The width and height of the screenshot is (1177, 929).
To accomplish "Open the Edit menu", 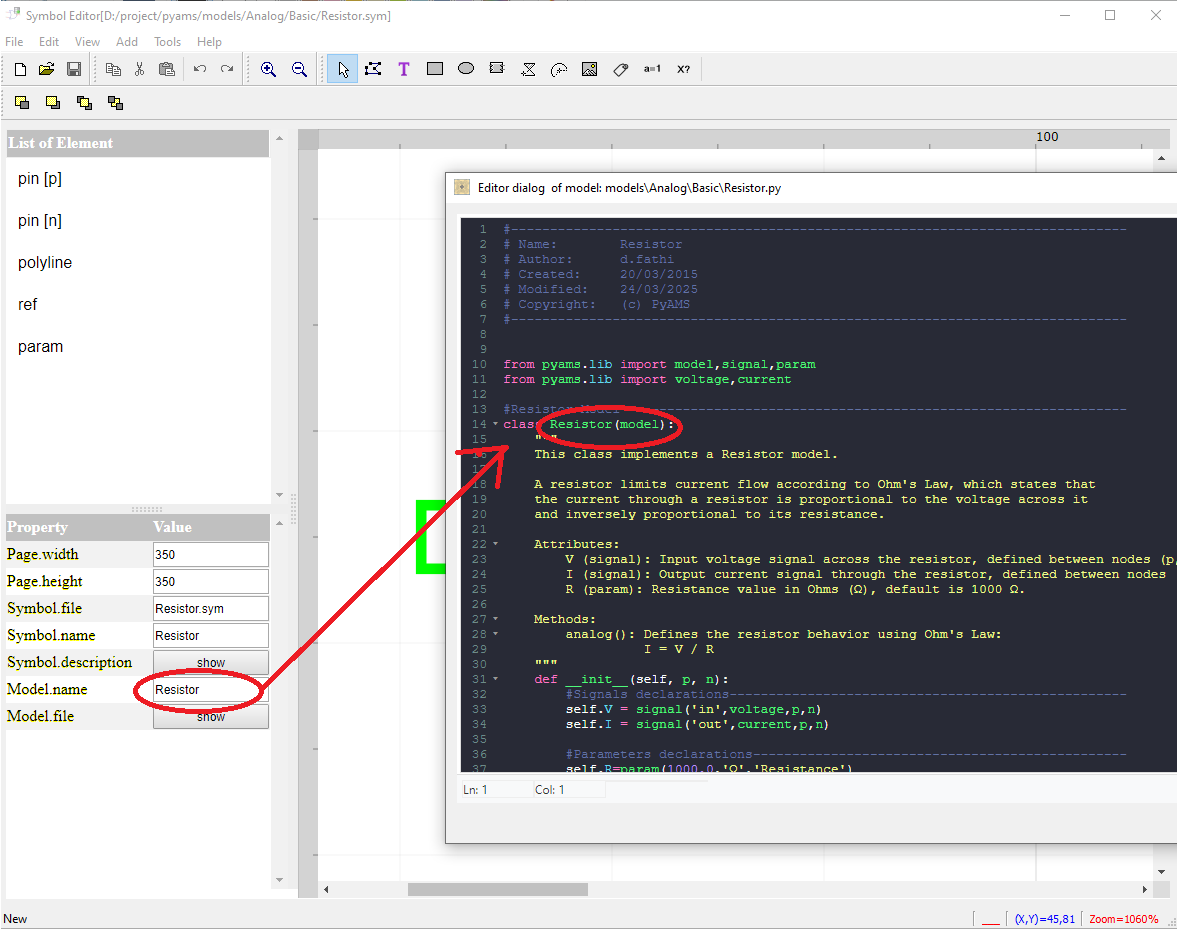I will (x=49, y=42).
